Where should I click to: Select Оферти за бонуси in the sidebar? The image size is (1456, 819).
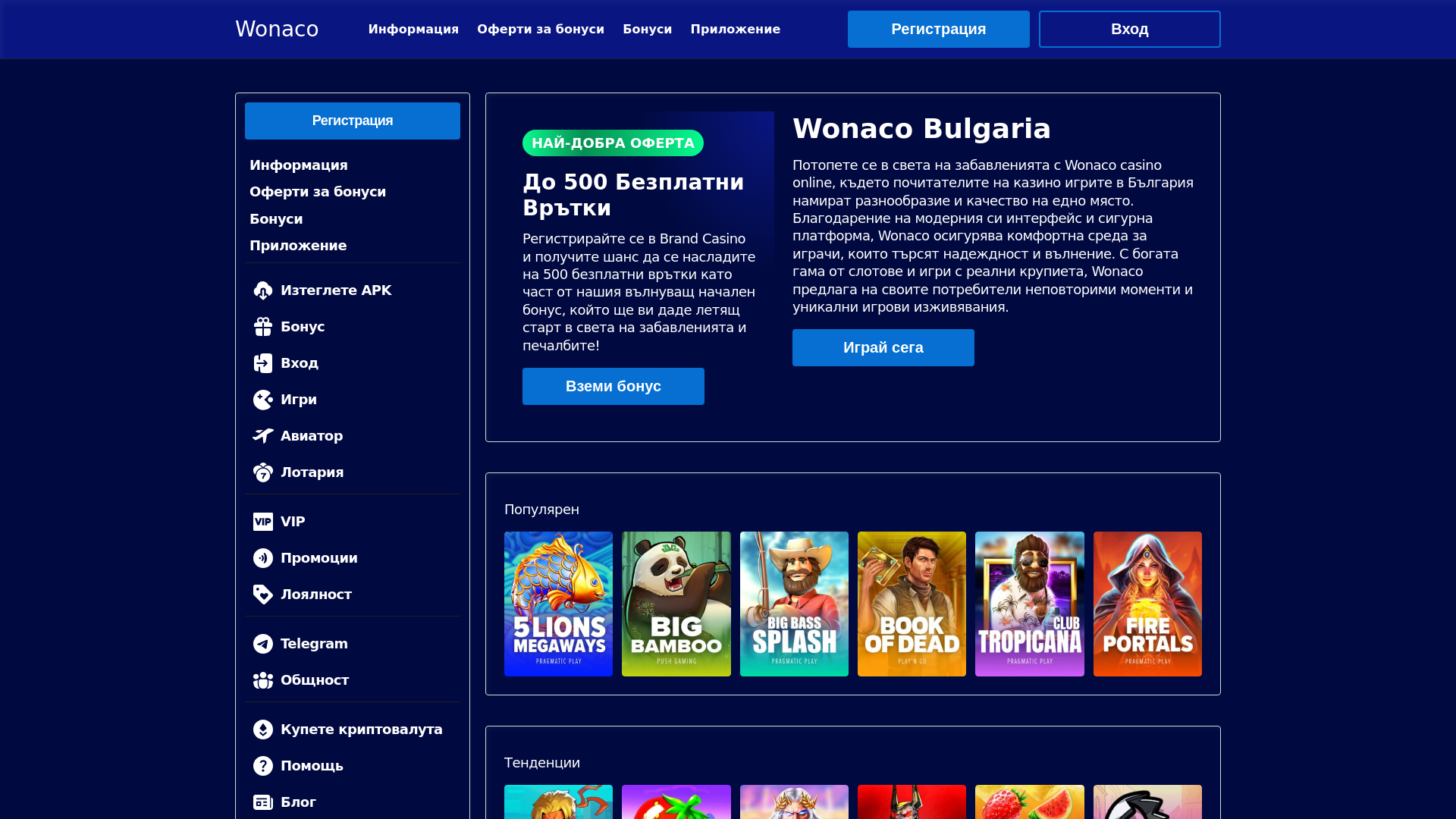pyautogui.click(x=318, y=192)
